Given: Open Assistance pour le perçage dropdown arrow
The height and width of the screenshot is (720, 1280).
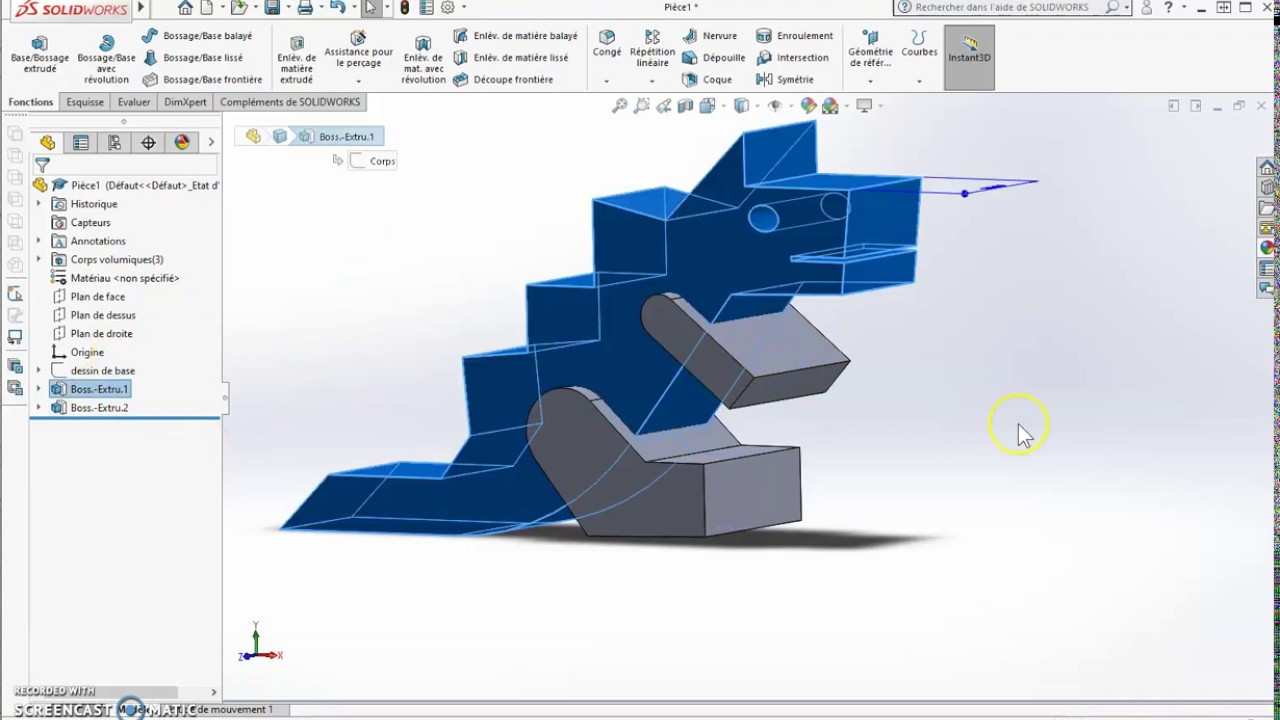Looking at the screenshot, I should [358, 81].
